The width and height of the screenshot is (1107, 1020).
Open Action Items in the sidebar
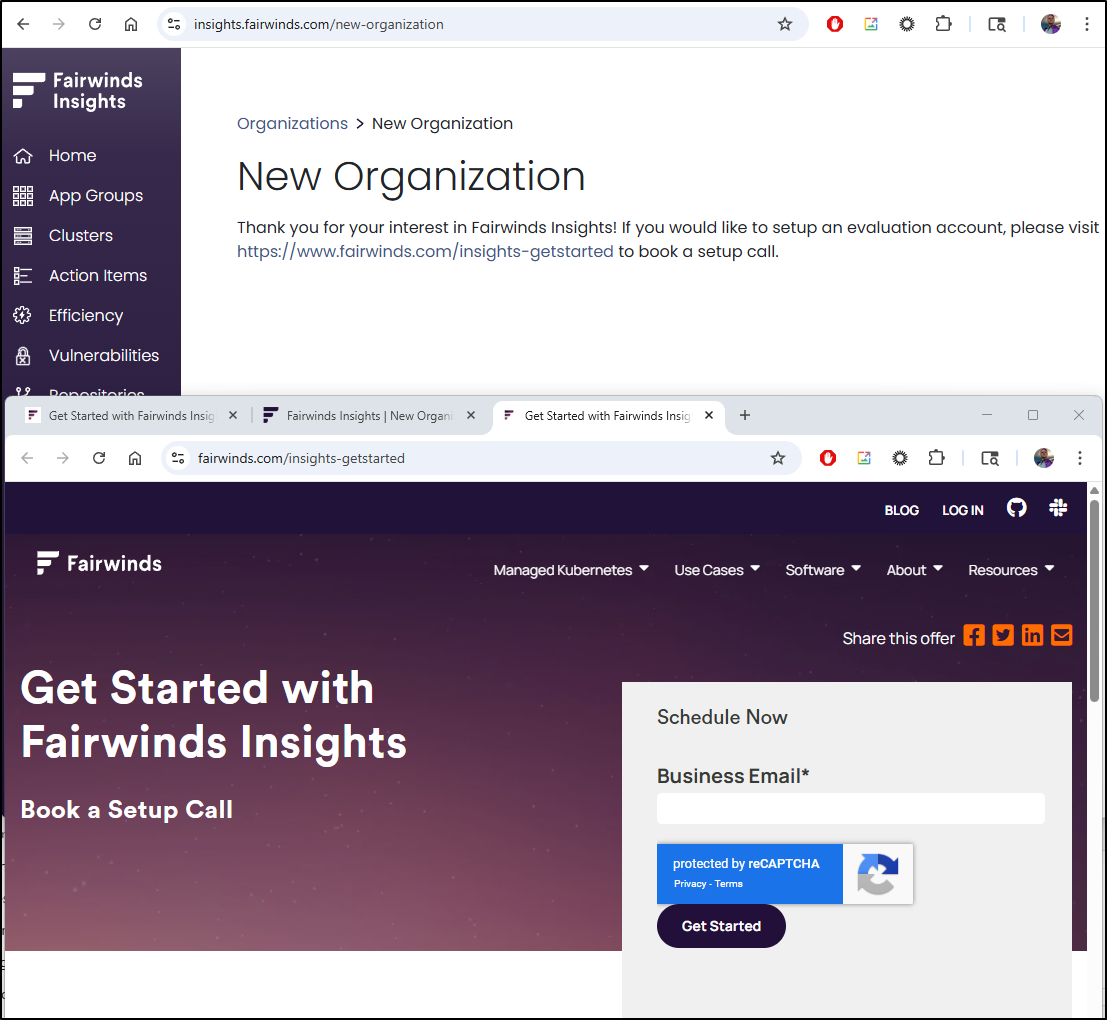tap(97, 275)
